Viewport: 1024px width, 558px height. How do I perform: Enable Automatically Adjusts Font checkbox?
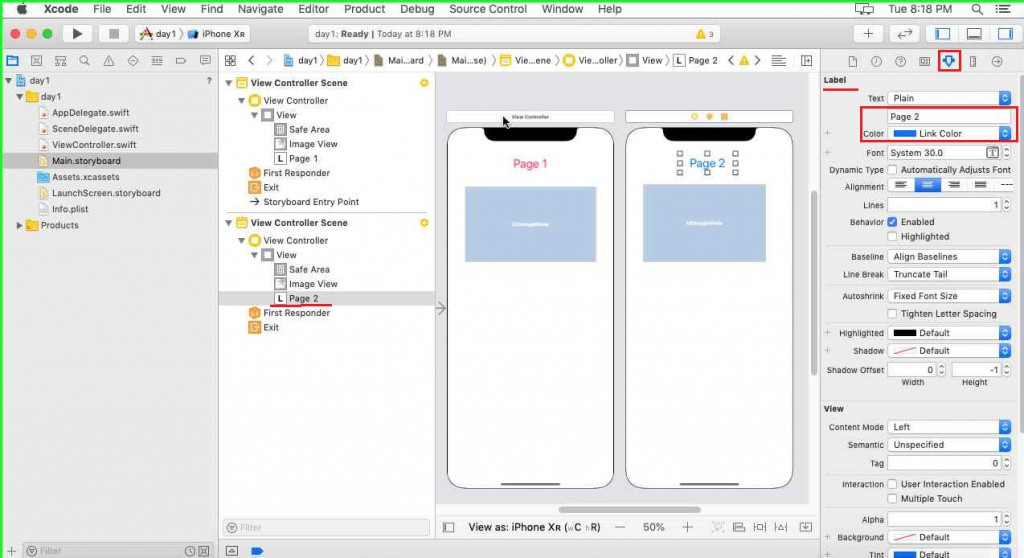[x=892, y=170]
